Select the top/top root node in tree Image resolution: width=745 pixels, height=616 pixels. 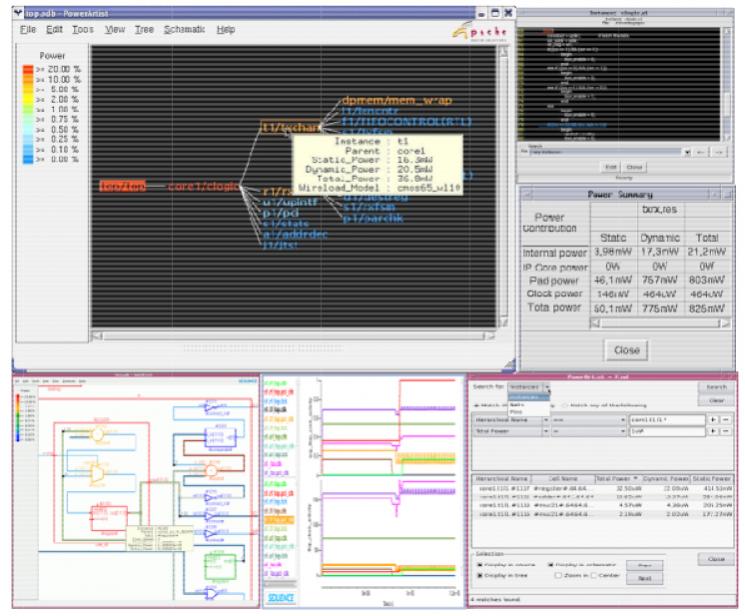pyautogui.click(x=123, y=186)
